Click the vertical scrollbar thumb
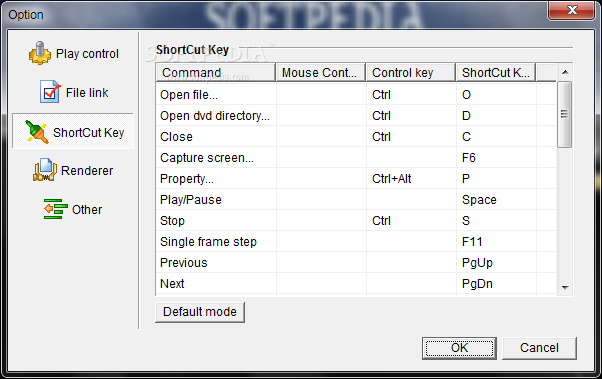 point(564,114)
